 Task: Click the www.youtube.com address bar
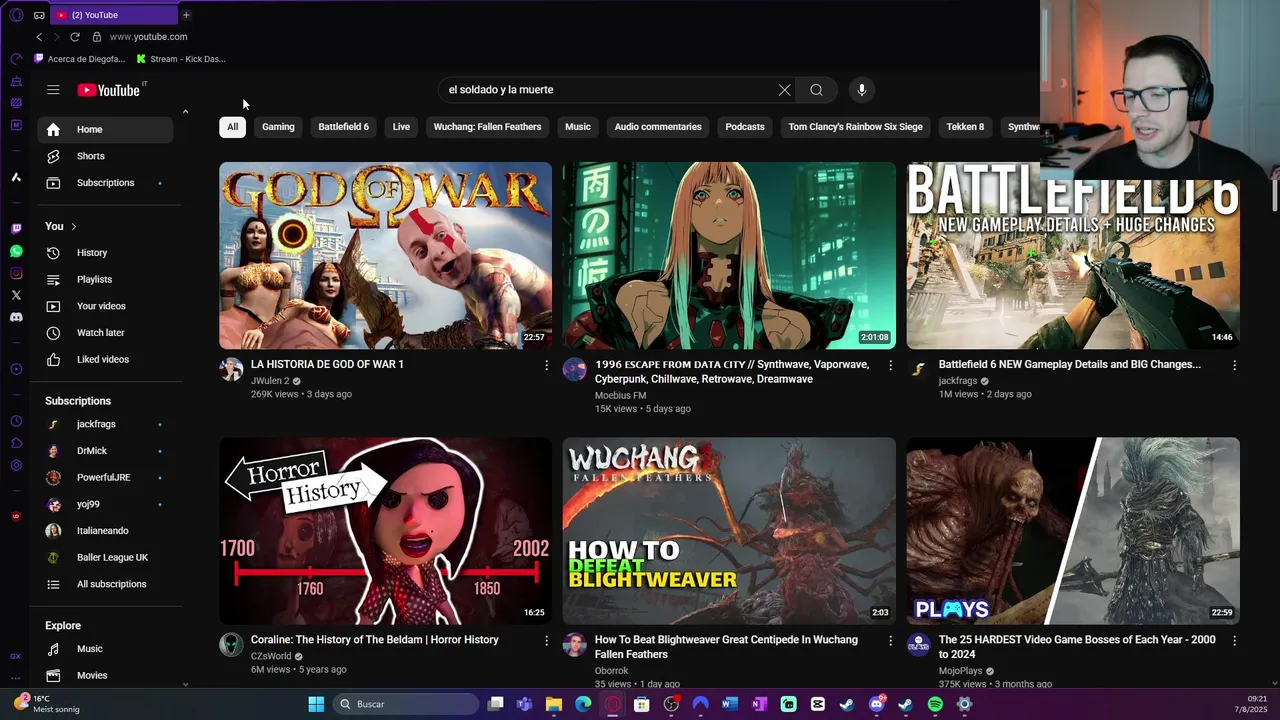pos(148,36)
